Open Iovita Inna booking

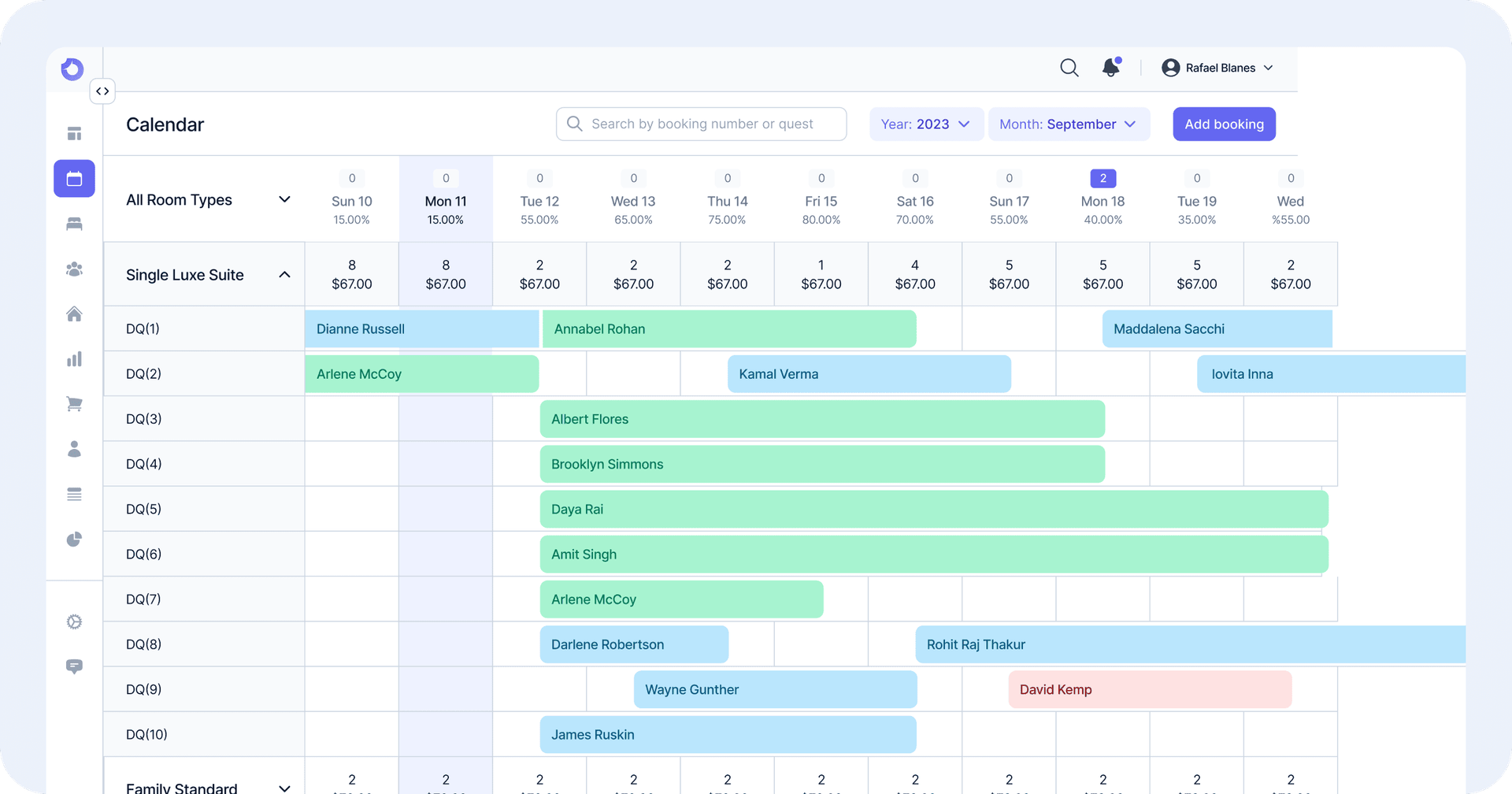tap(1331, 374)
